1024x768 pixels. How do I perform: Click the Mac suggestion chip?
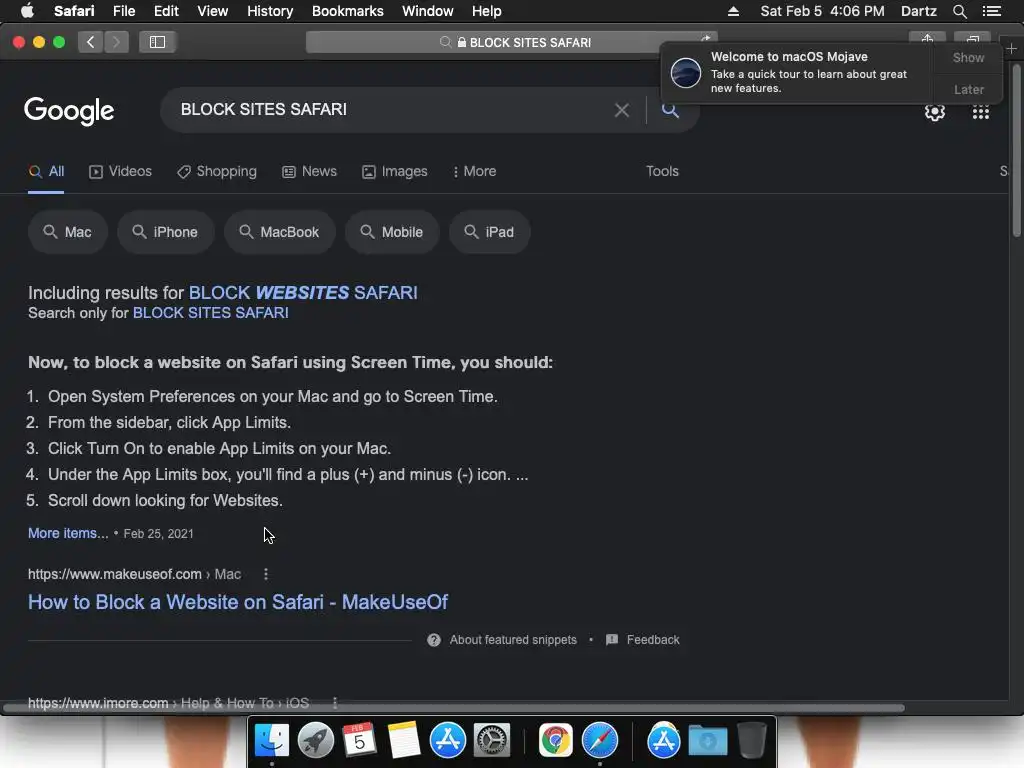point(68,232)
